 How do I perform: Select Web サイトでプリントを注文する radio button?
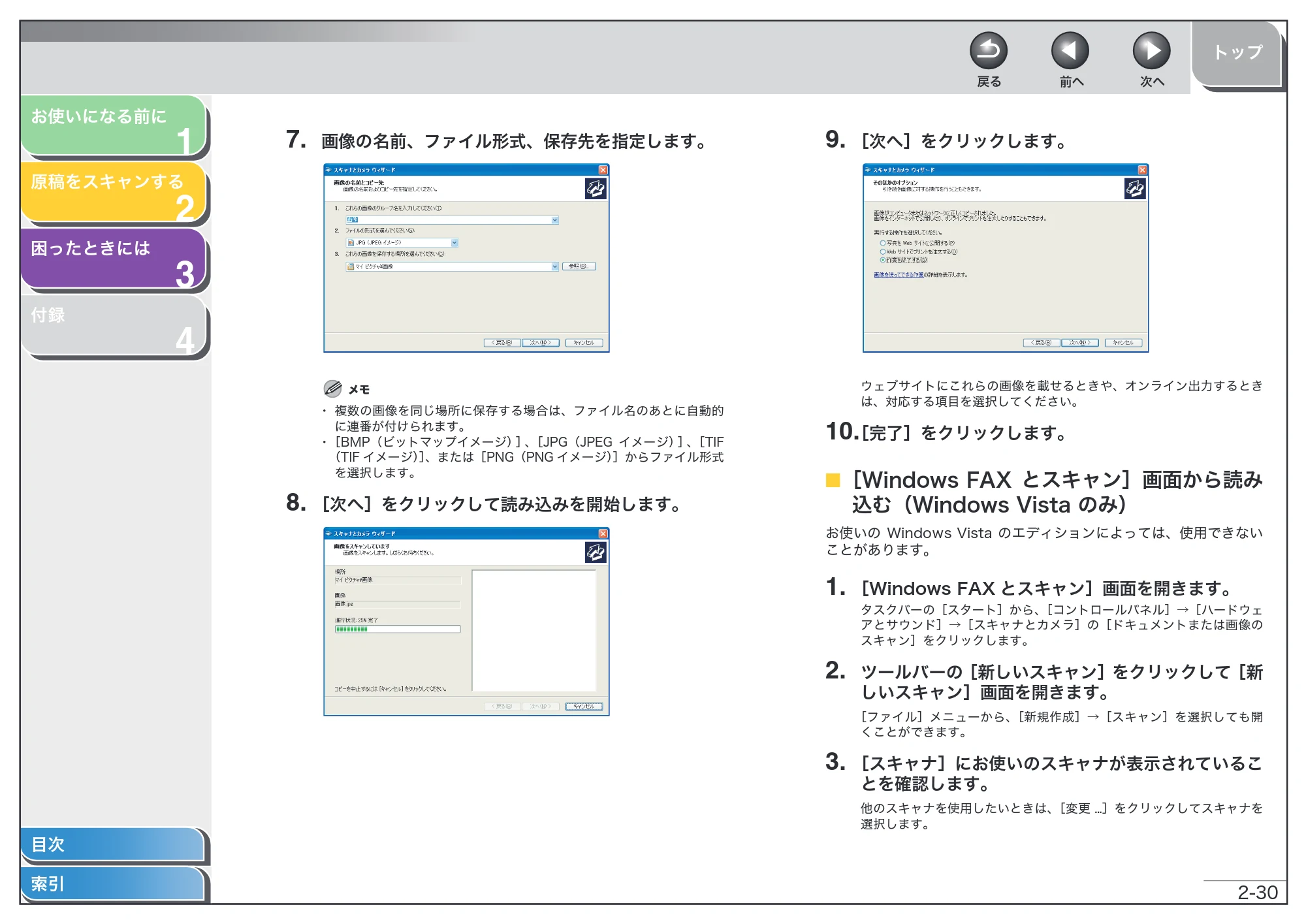[x=883, y=251]
